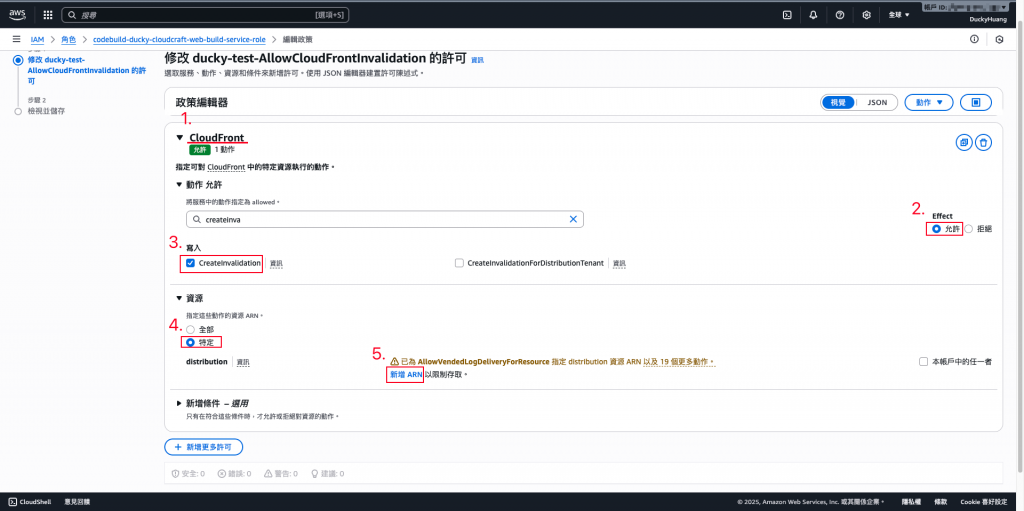Click the magnifier icon in action filter
This screenshot has height=511, width=1024.
point(196,220)
